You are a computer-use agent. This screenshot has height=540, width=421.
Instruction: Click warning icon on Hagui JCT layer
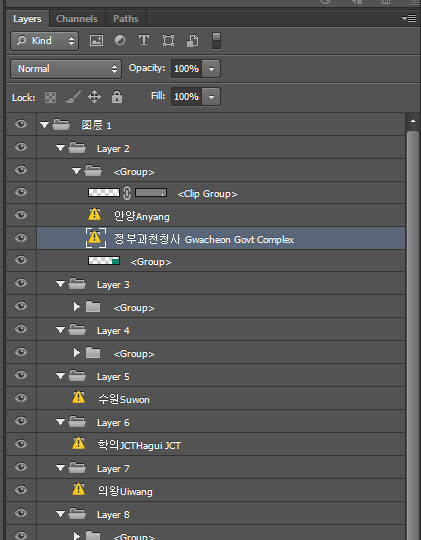coord(79,443)
